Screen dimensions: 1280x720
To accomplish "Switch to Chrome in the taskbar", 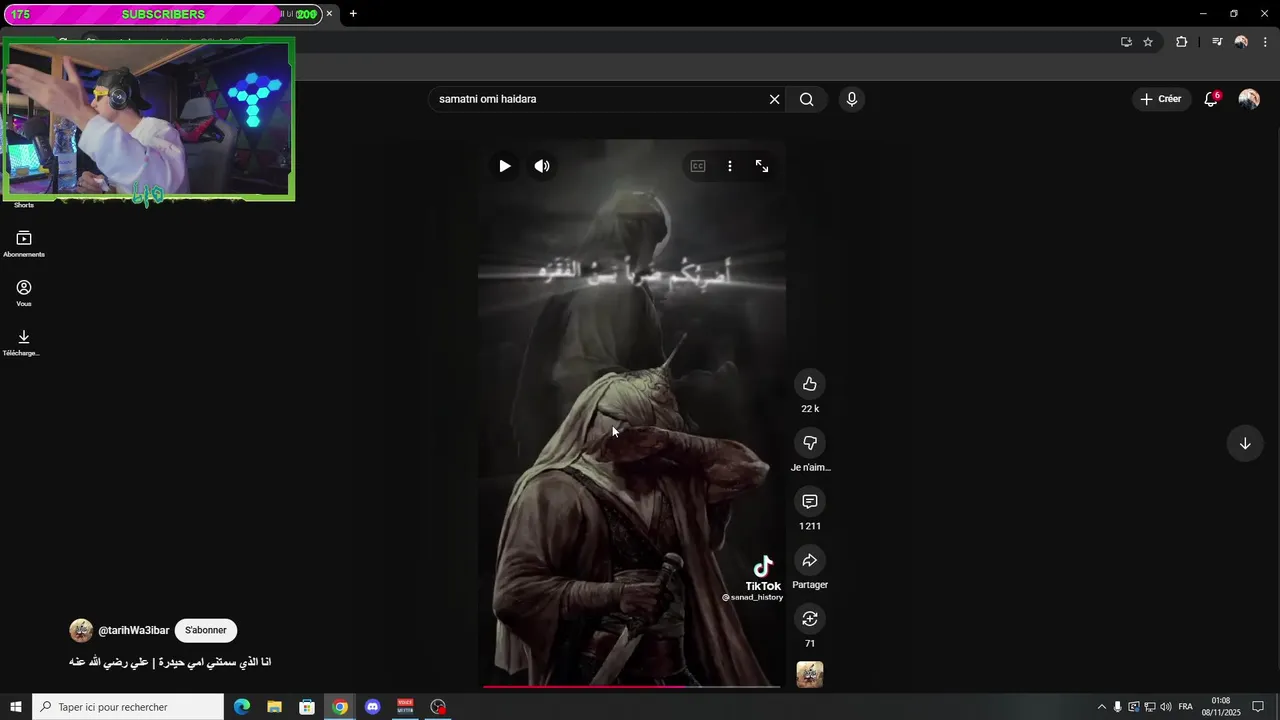I will 340,707.
